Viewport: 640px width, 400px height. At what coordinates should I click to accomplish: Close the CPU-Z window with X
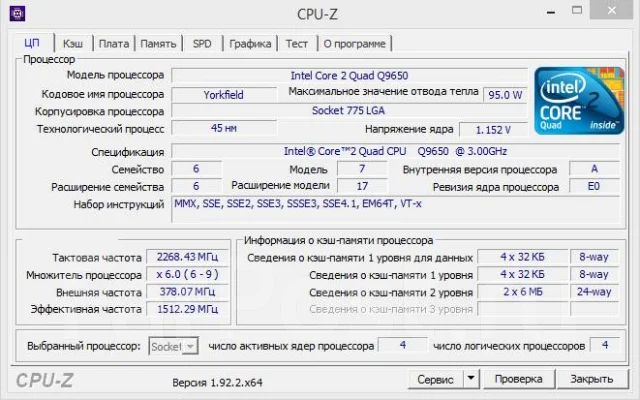tap(611, 10)
